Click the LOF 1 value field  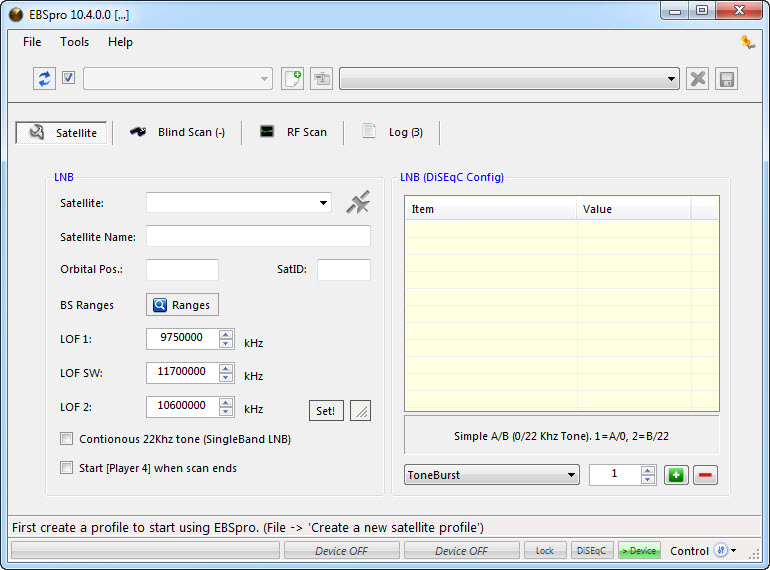(182, 338)
